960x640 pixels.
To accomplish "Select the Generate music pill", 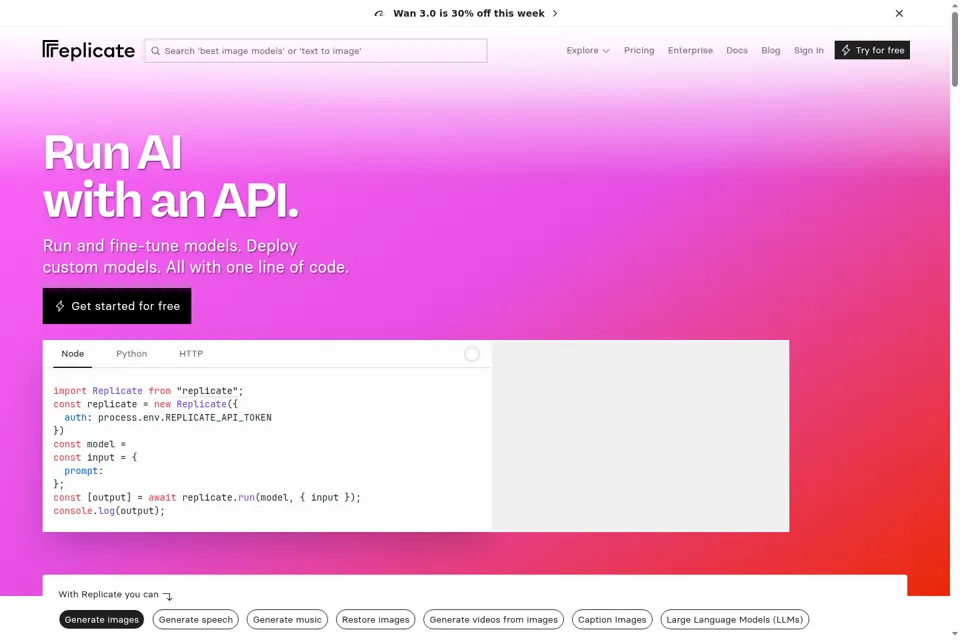I will pyautogui.click(x=287, y=619).
